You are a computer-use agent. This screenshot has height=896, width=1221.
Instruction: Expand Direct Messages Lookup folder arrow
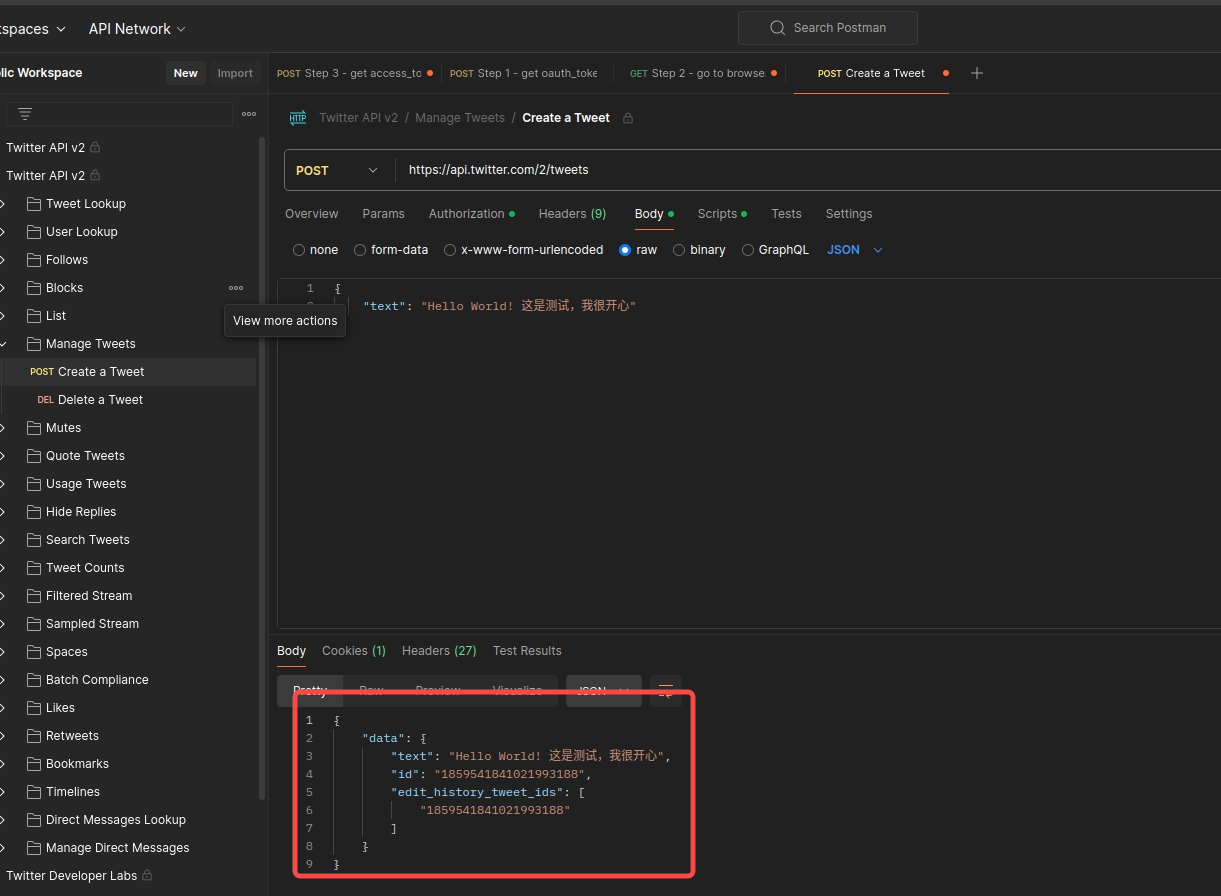point(4,820)
